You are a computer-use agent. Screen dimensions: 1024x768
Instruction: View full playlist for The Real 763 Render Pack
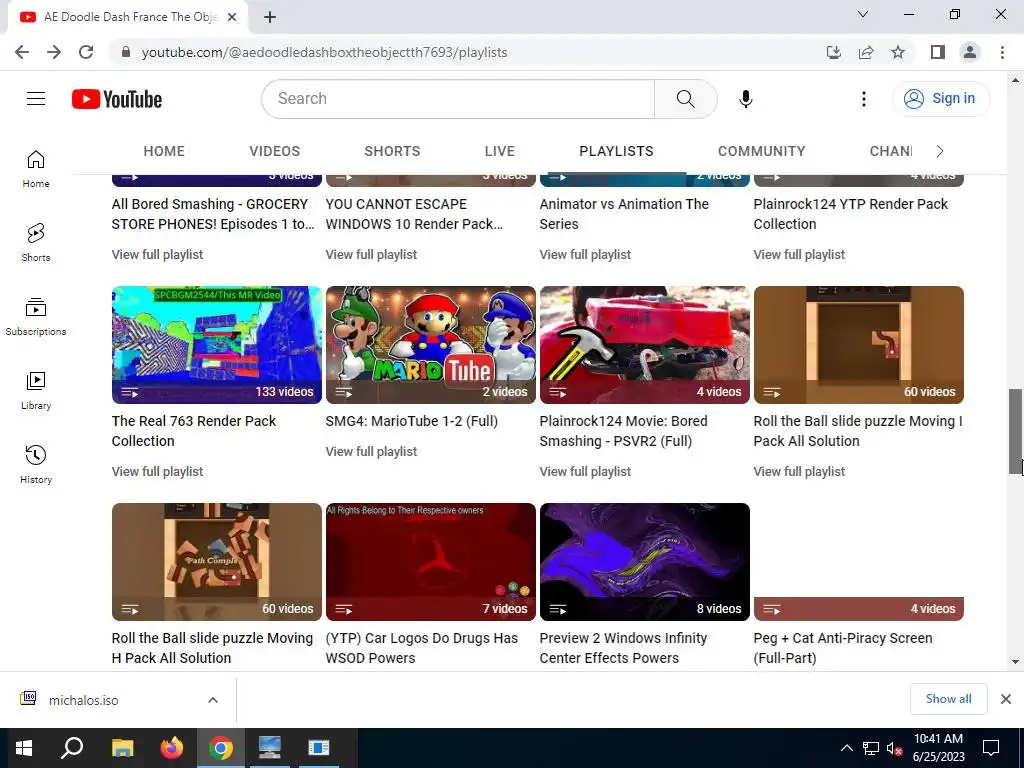tap(157, 472)
